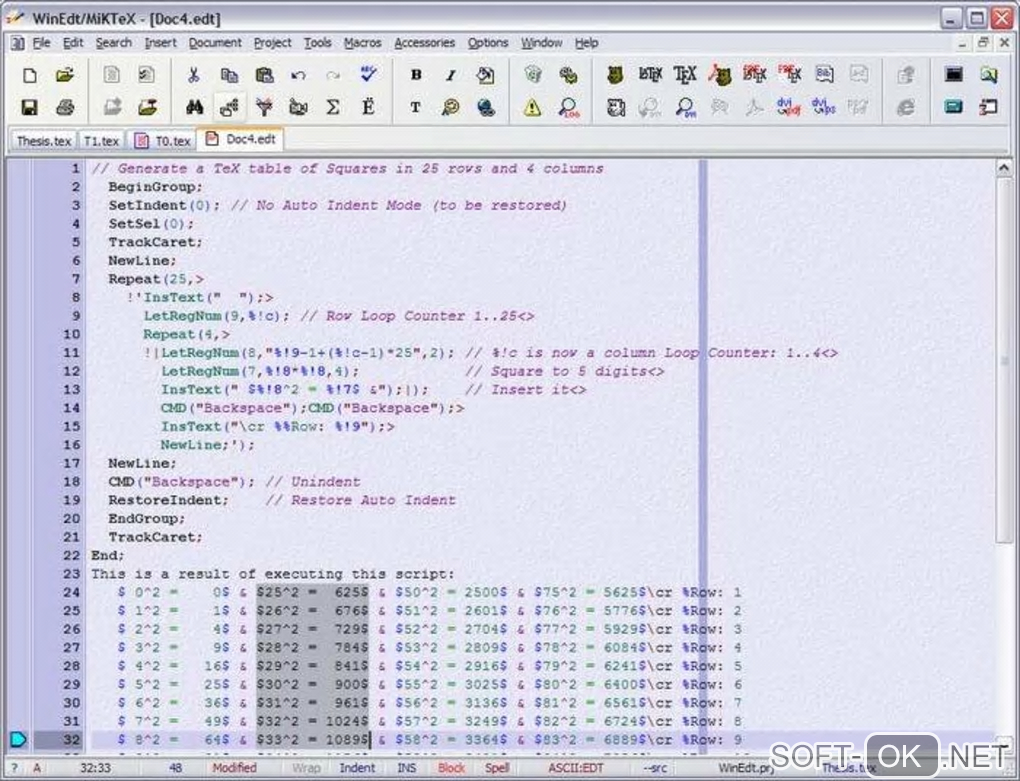Switch to the Thesis.tex tab

[x=44, y=141]
